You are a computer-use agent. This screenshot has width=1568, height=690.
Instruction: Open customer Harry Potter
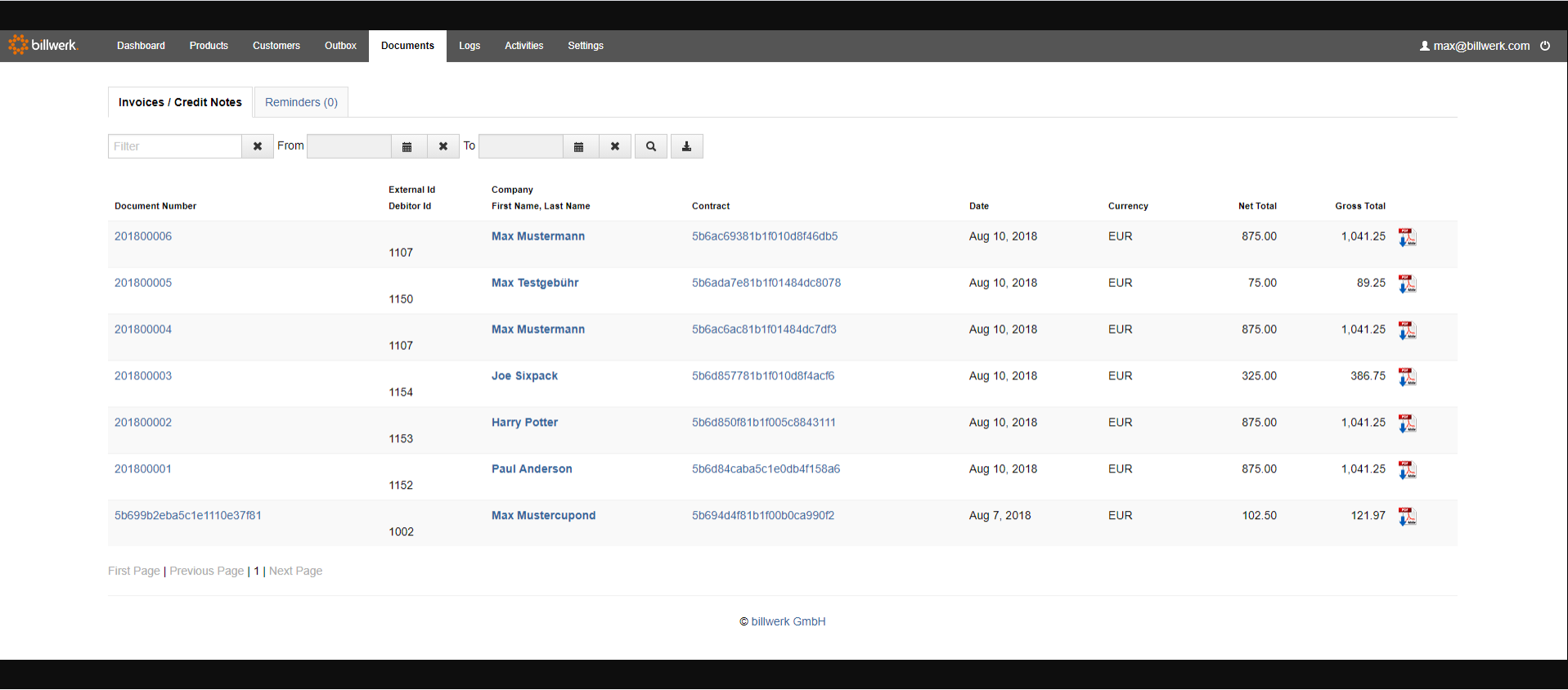point(524,423)
